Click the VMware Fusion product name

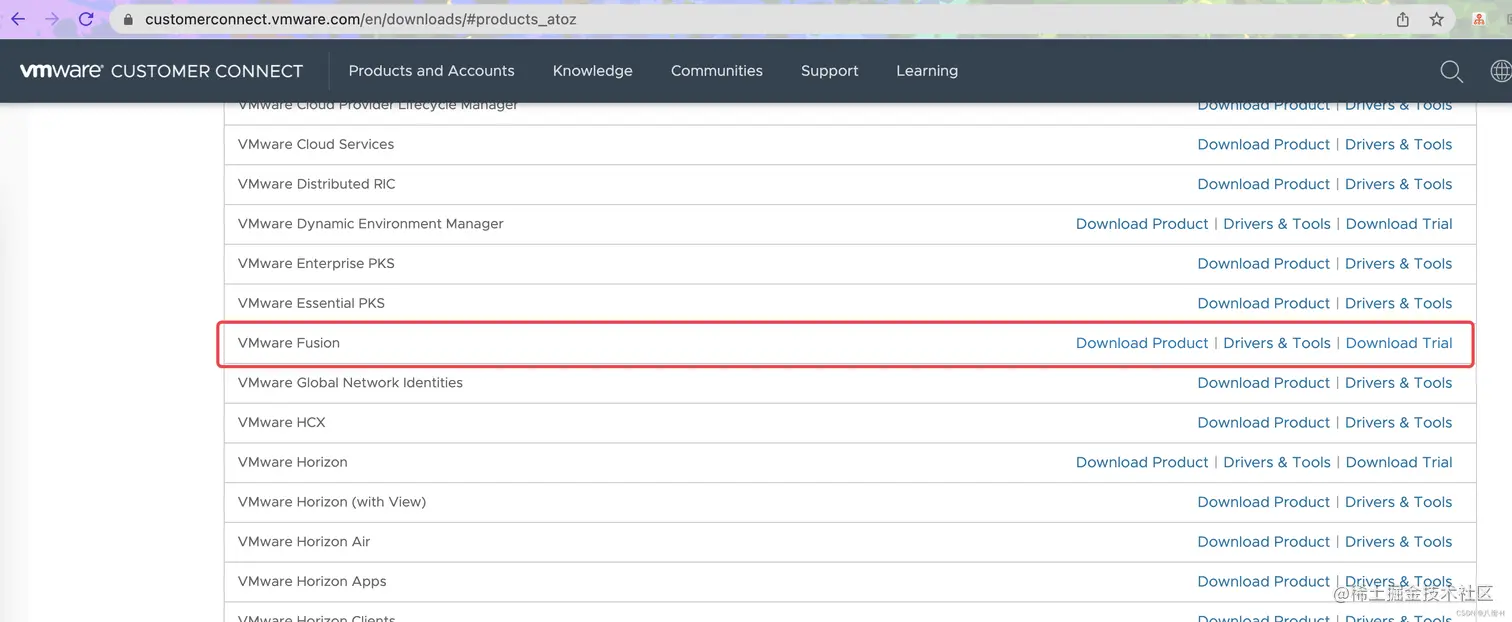(x=289, y=343)
